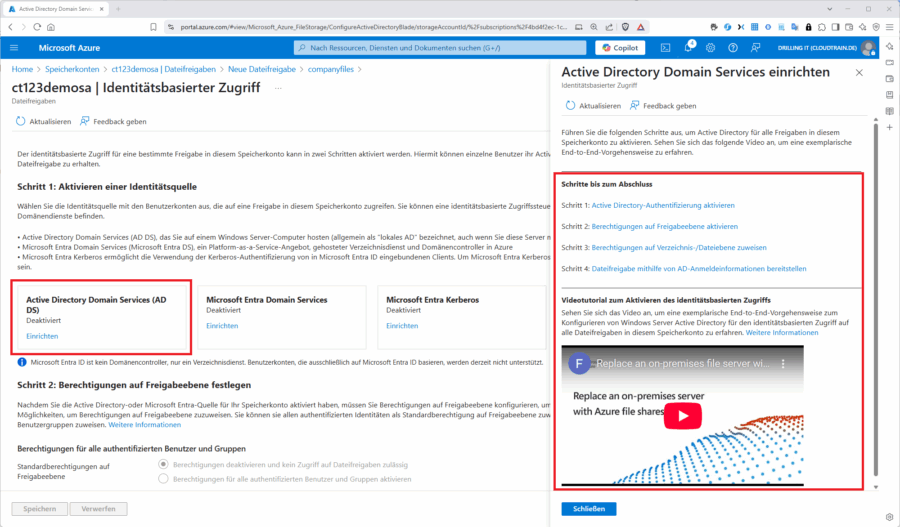Click the panel scrollbar down arrow

876,487
